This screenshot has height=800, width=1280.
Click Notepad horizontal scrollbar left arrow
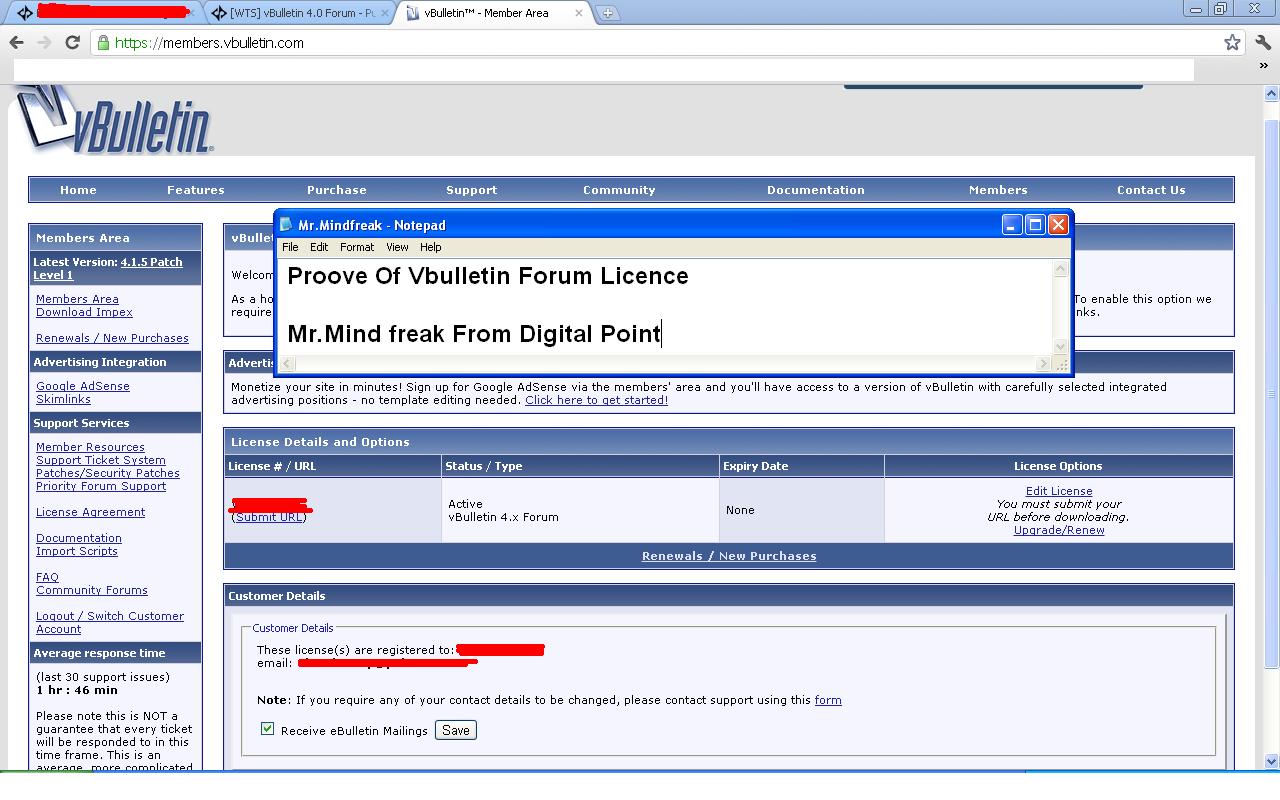(288, 364)
